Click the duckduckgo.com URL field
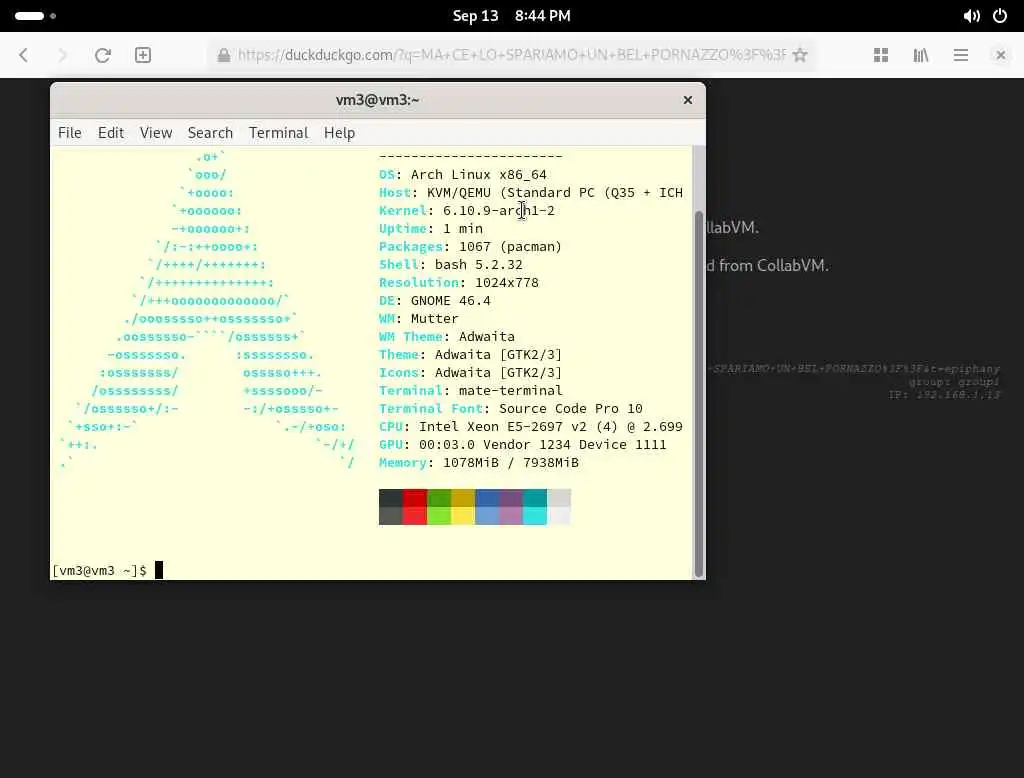 [511, 55]
